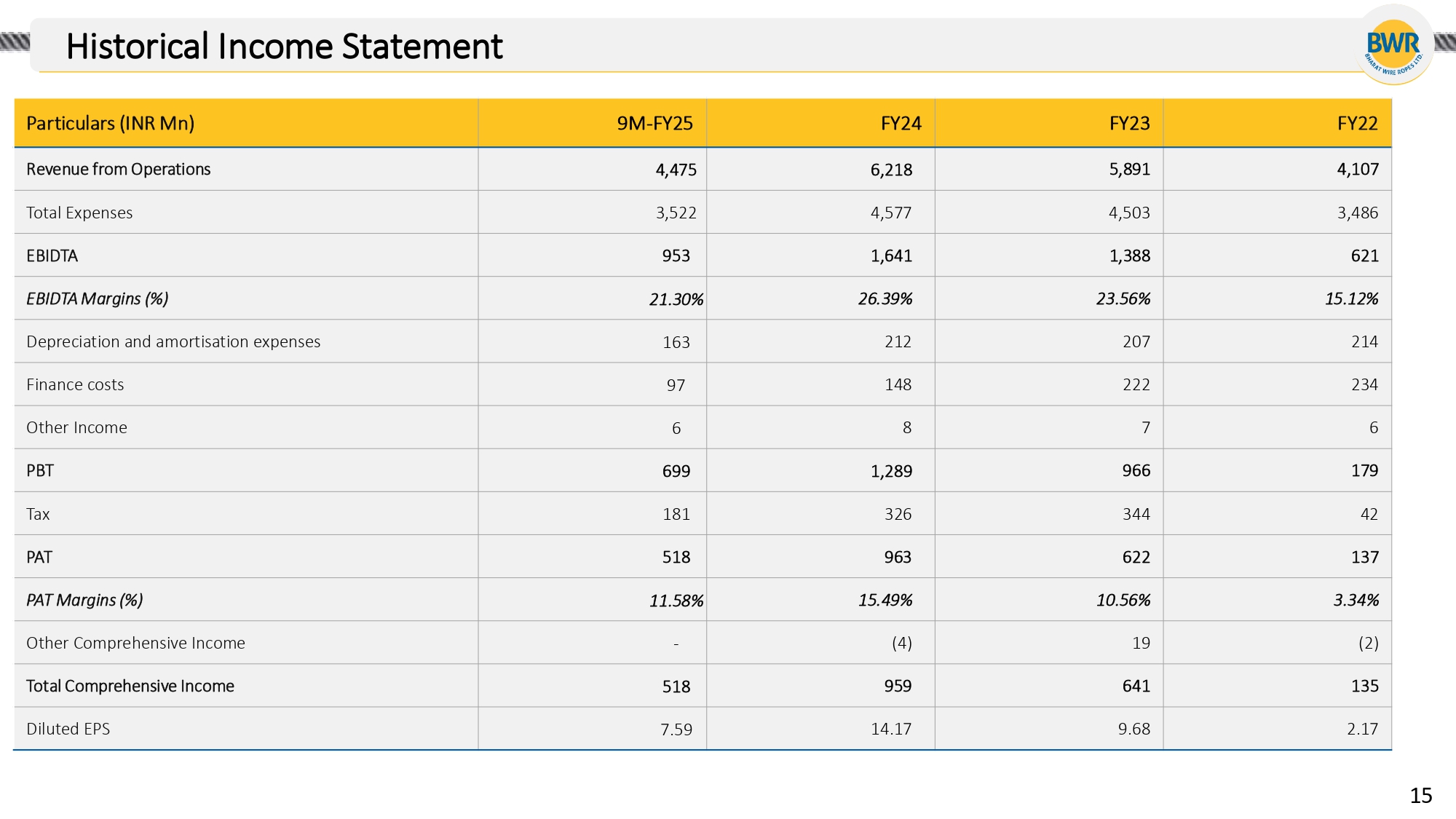Select the FY22 column header
1456x819 pixels.
point(1357,123)
